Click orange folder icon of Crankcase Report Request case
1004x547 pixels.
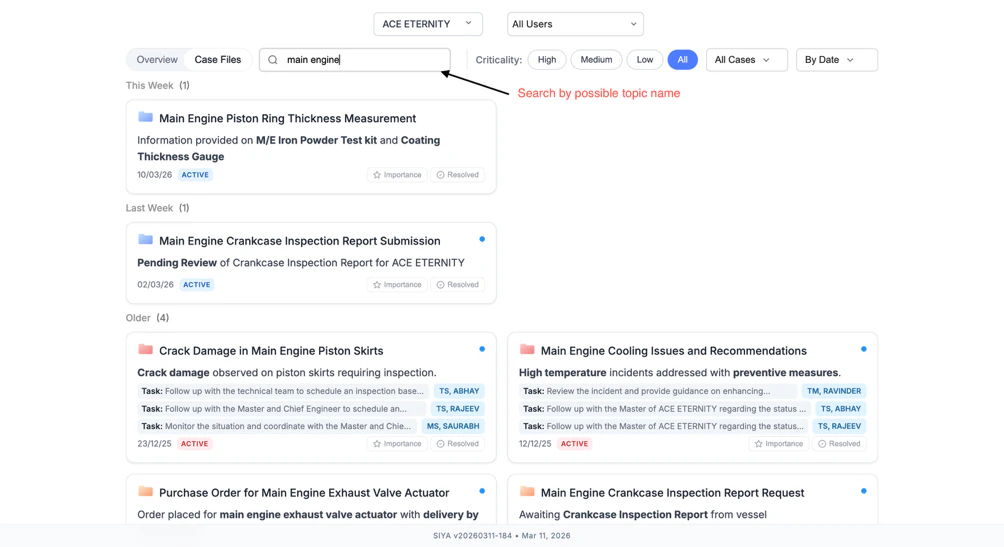pyautogui.click(x=527, y=492)
